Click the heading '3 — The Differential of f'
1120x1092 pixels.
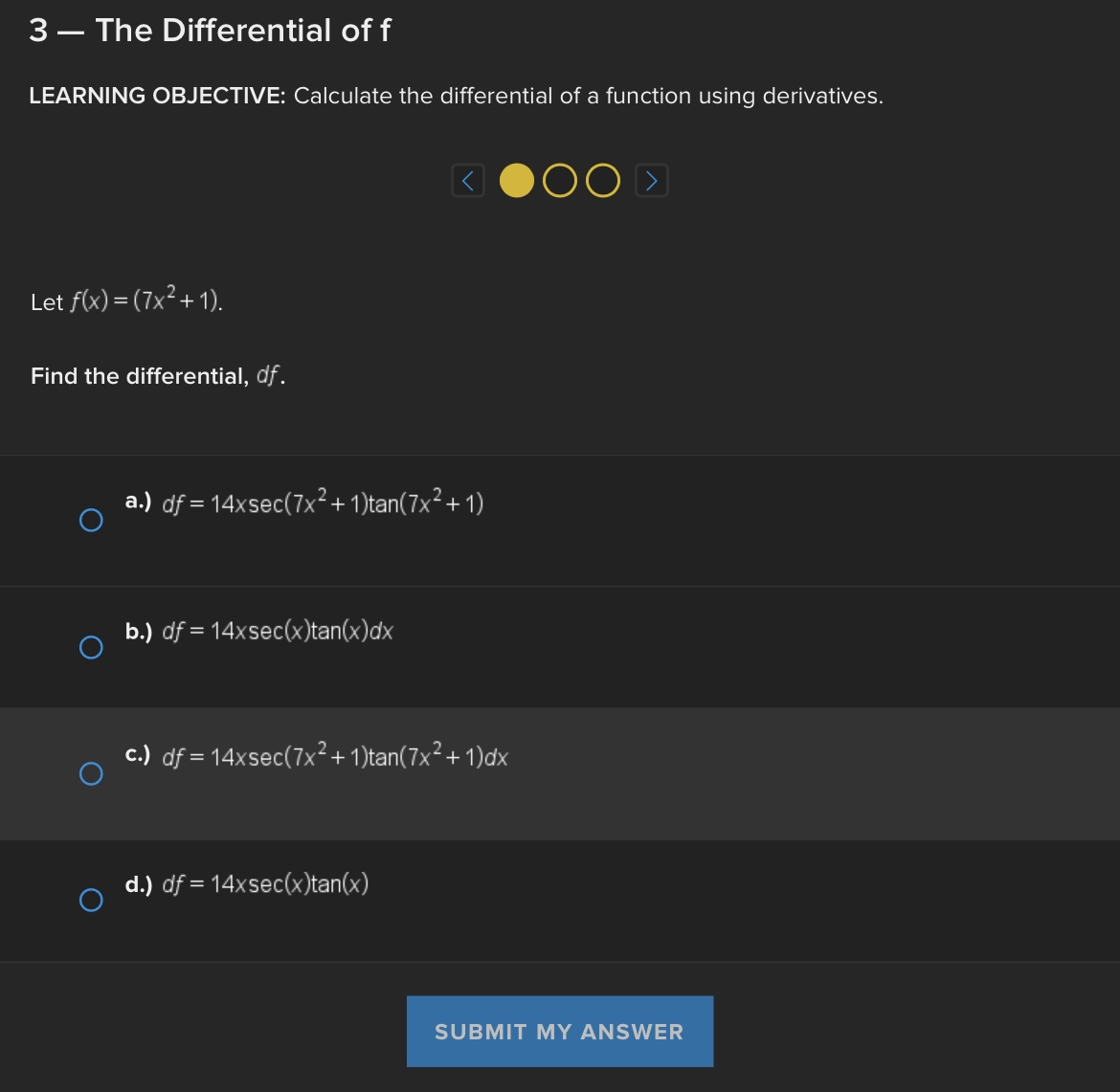[210, 31]
